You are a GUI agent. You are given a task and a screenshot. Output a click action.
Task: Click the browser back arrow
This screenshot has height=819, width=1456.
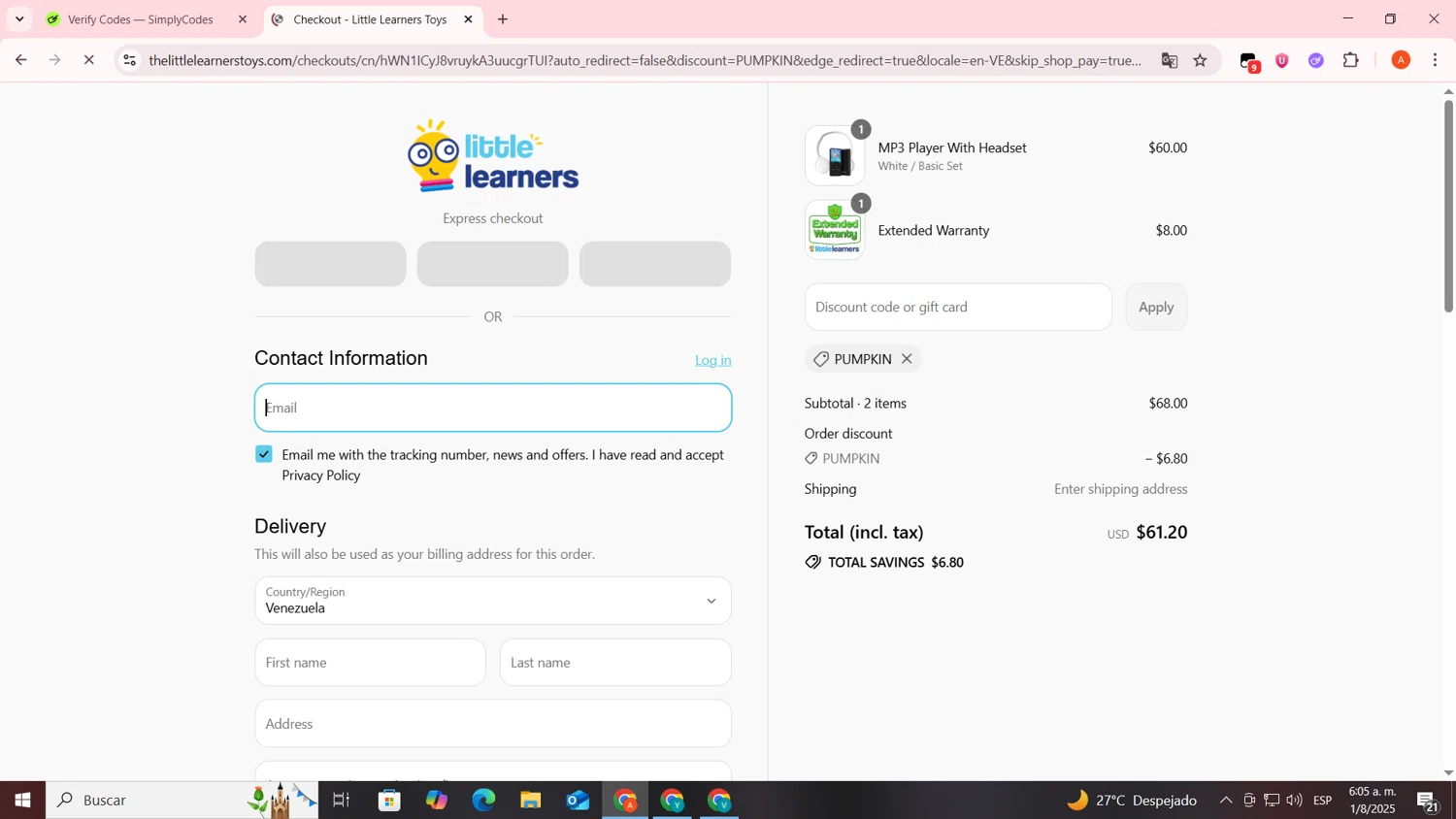pyautogui.click(x=20, y=60)
